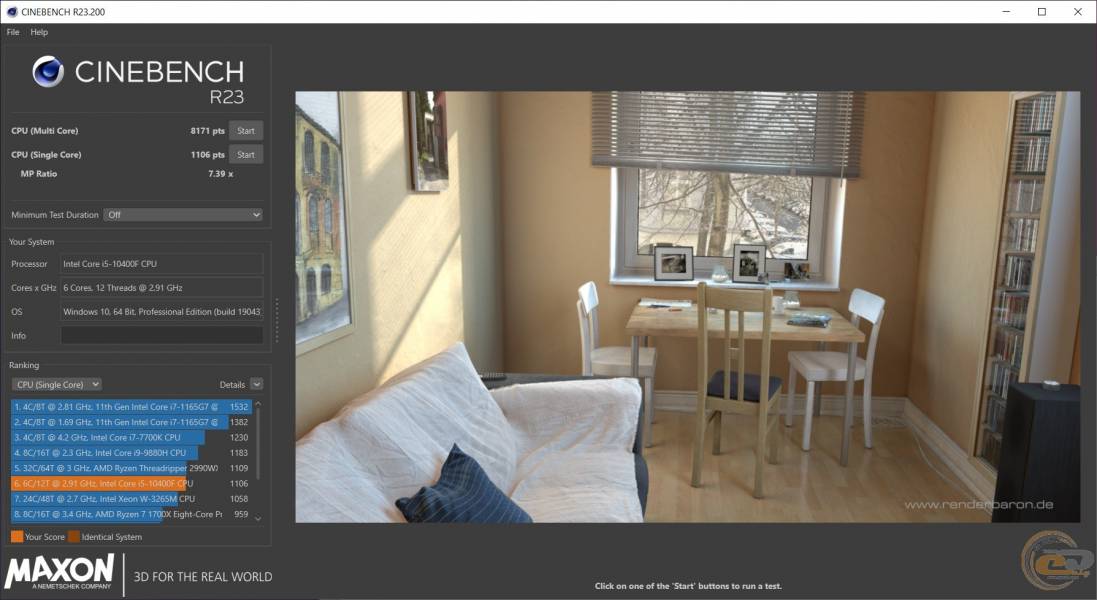The height and width of the screenshot is (600, 1097).
Task: Open the File menu
Action: [x=13, y=32]
